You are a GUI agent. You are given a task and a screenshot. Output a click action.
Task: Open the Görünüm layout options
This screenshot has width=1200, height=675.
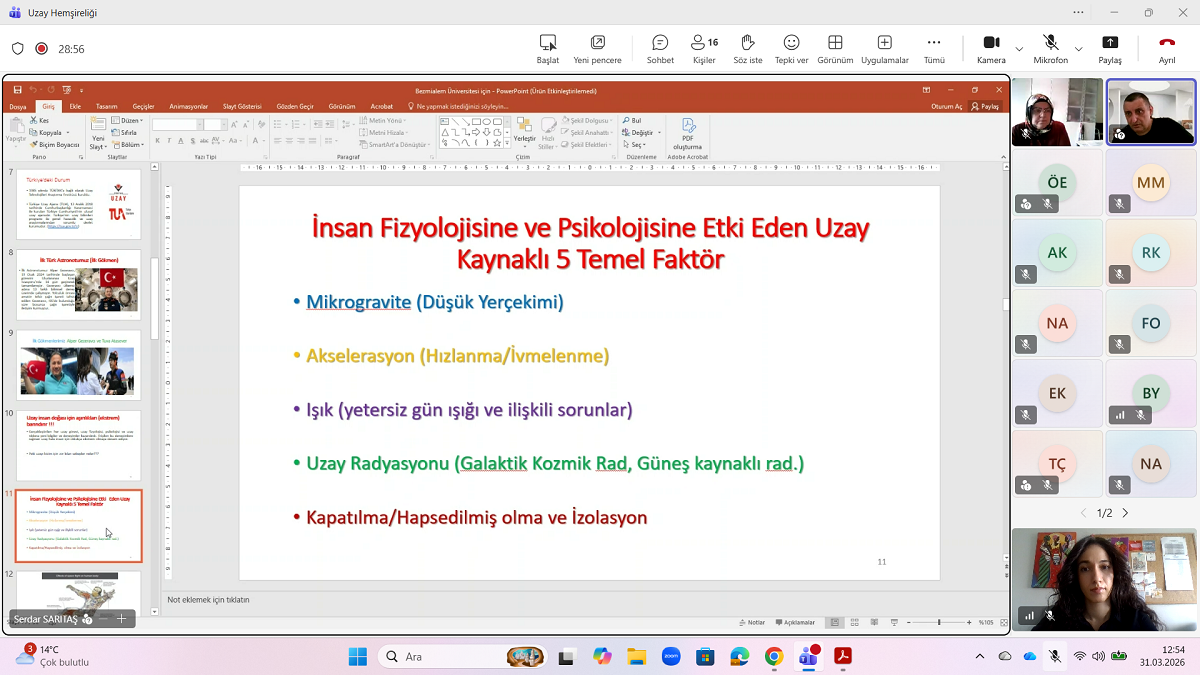coord(835,48)
